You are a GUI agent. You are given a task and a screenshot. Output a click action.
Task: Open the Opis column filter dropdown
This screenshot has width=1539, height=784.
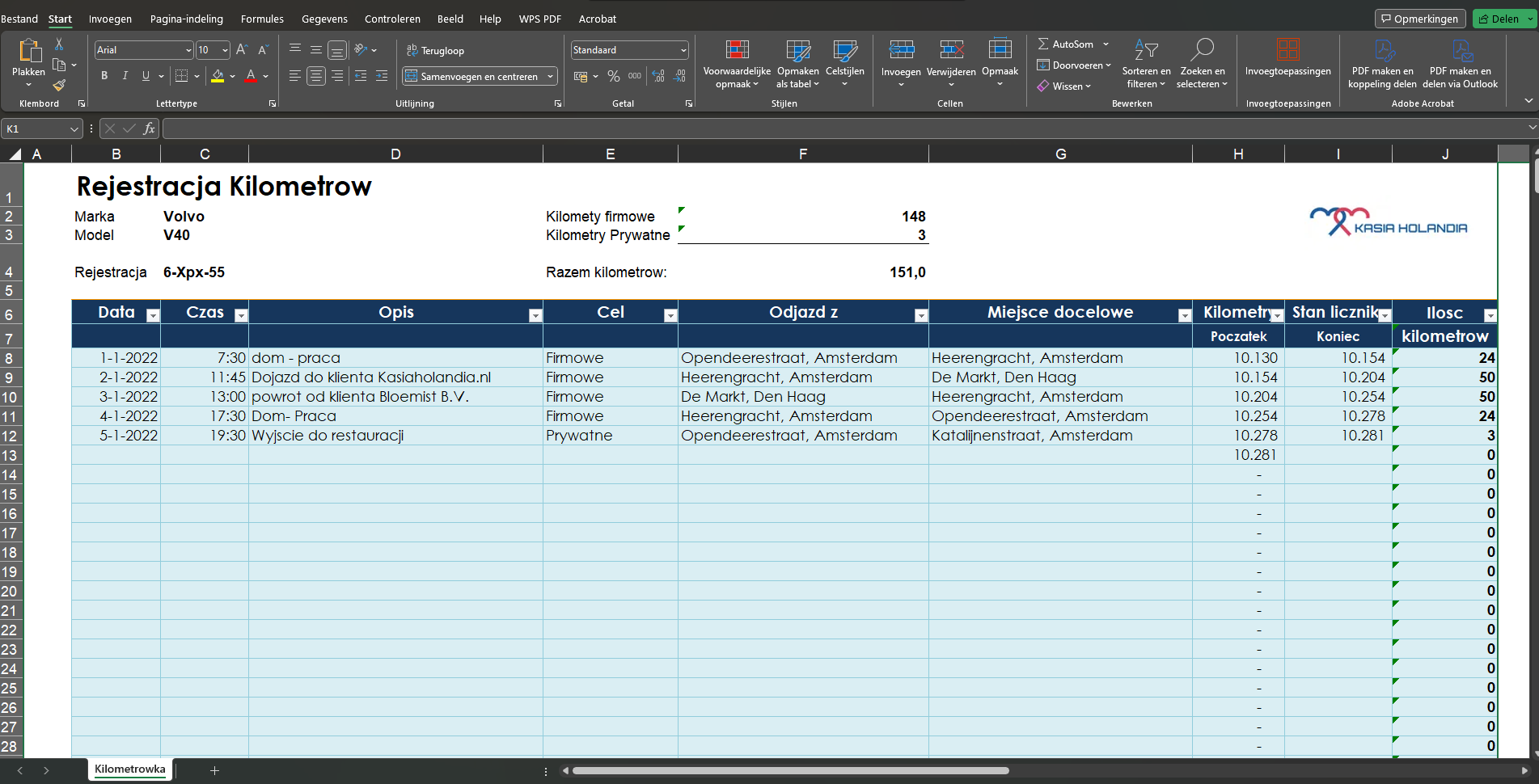tap(535, 315)
